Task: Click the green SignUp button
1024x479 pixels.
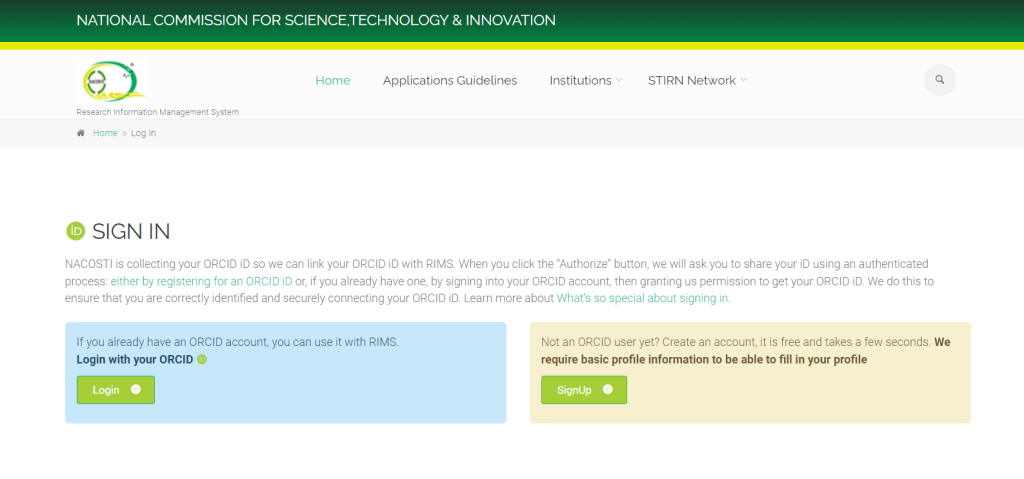Action: tap(584, 390)
